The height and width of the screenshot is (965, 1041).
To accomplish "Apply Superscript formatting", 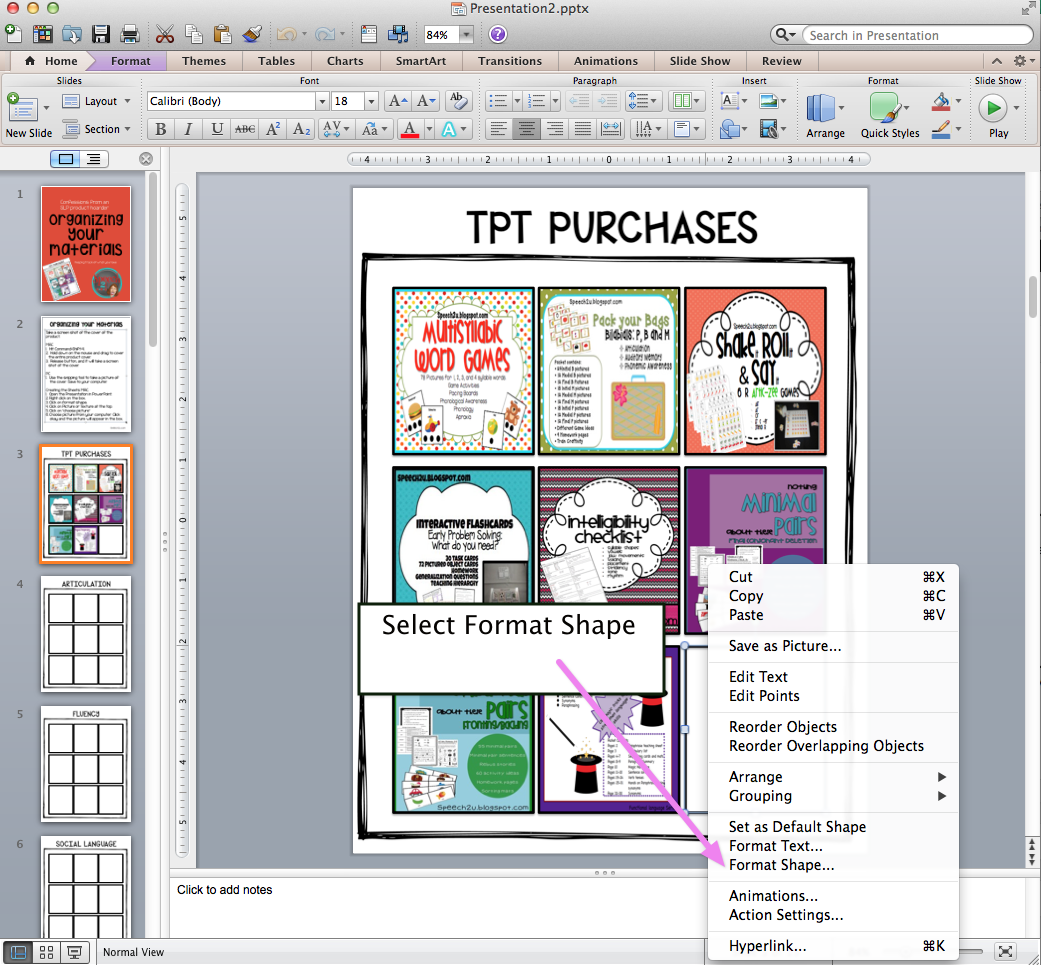I will click(x=273, y=129).
